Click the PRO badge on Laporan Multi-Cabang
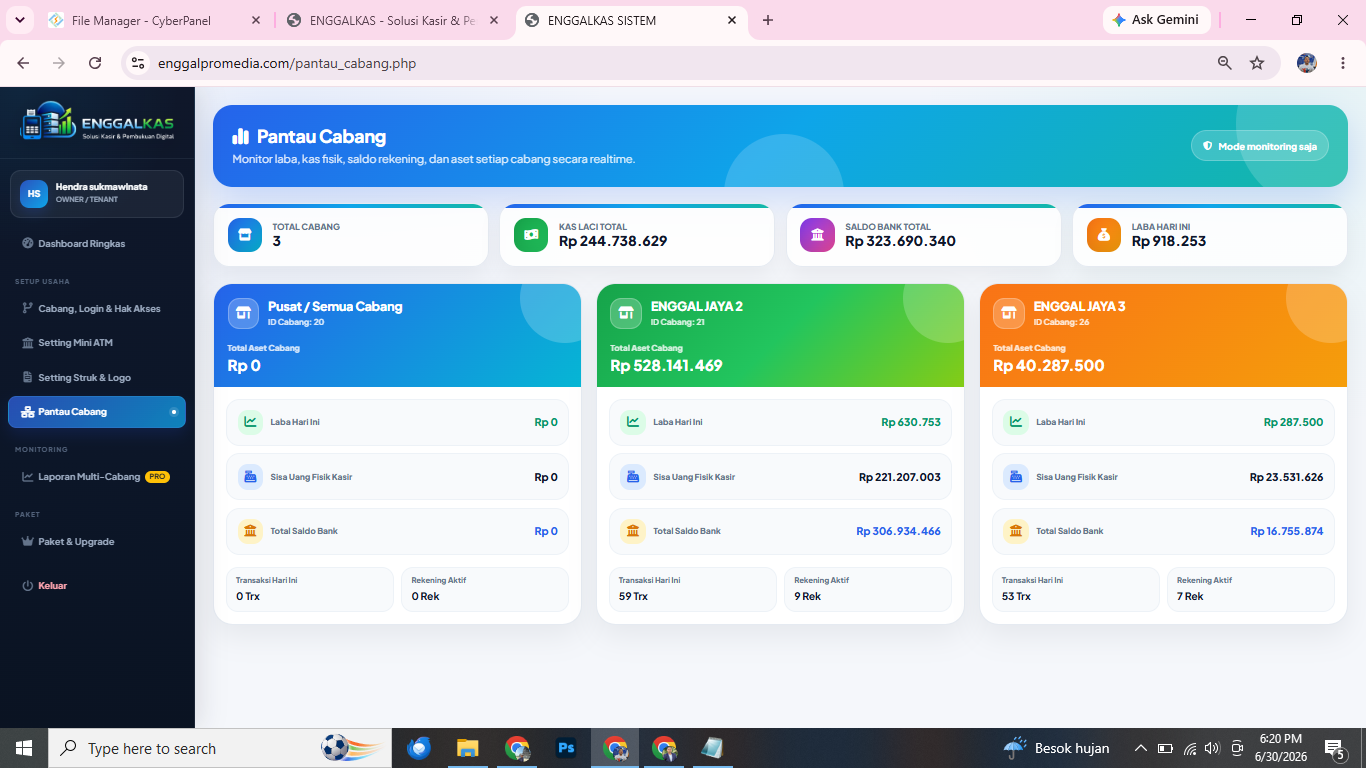 pos(157,477)
